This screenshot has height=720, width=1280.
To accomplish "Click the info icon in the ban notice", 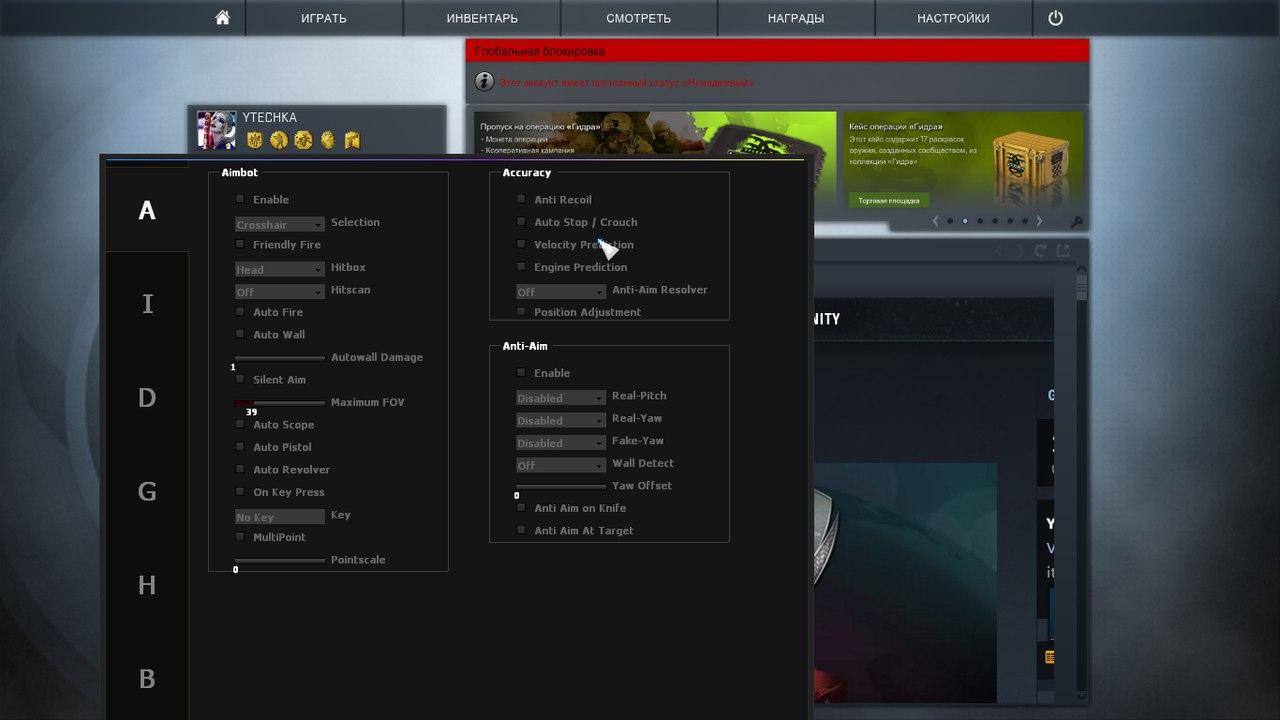I will tap(484, 82).
